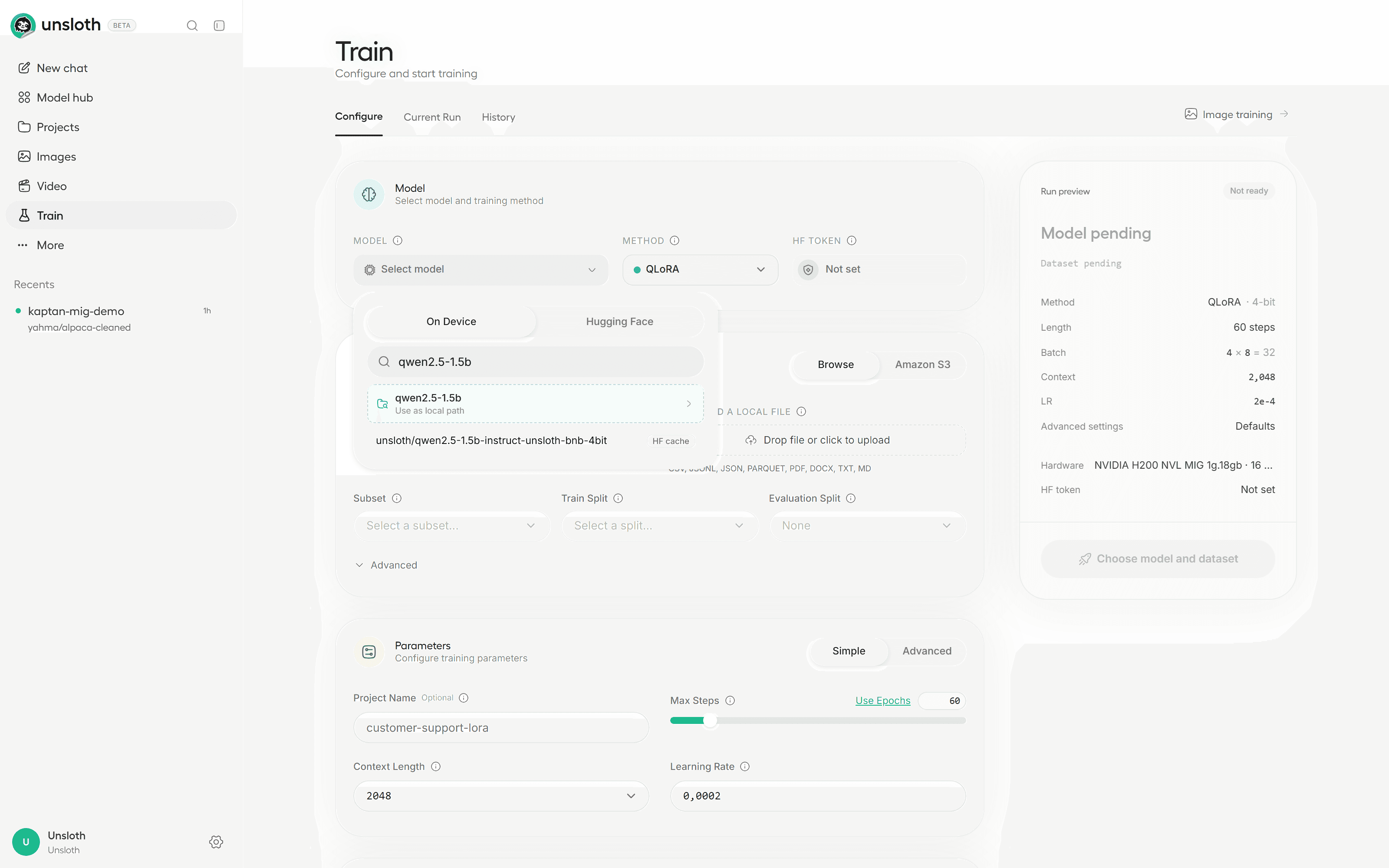Show info for Train Split field
The height and width of the screenshot is (868, 1389).
pos(618,498)
